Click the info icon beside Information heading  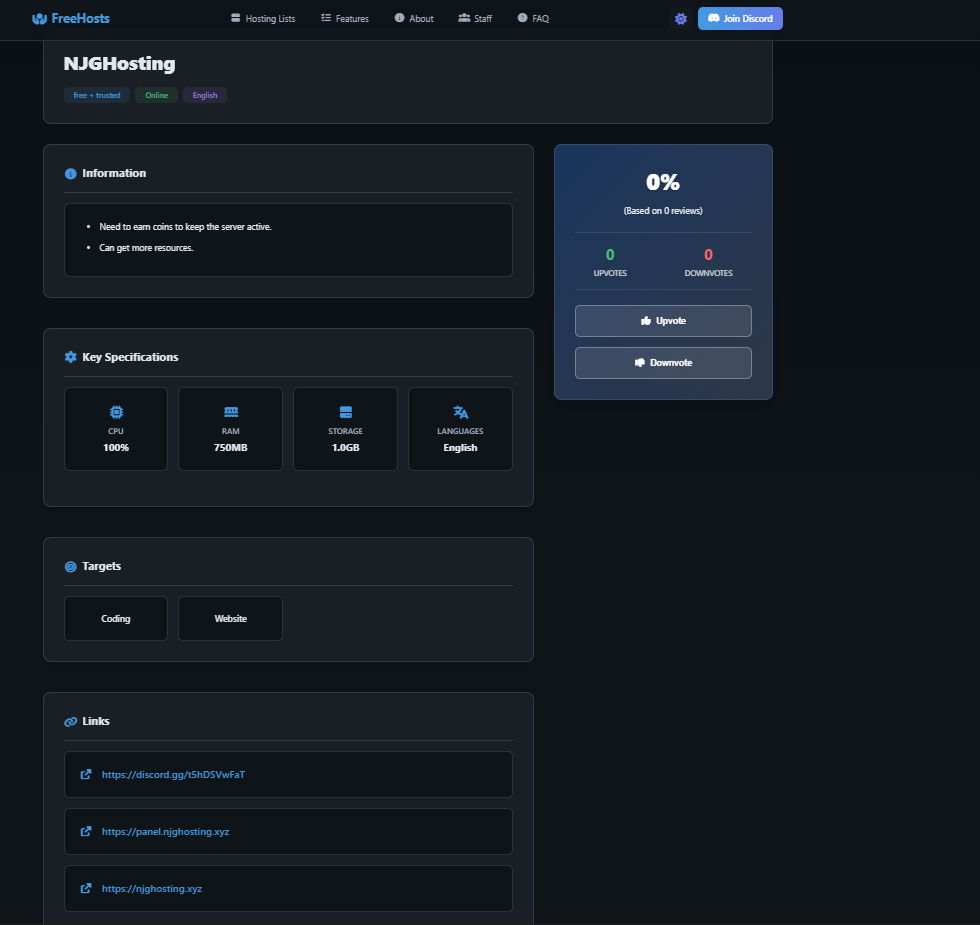point(69,173)
